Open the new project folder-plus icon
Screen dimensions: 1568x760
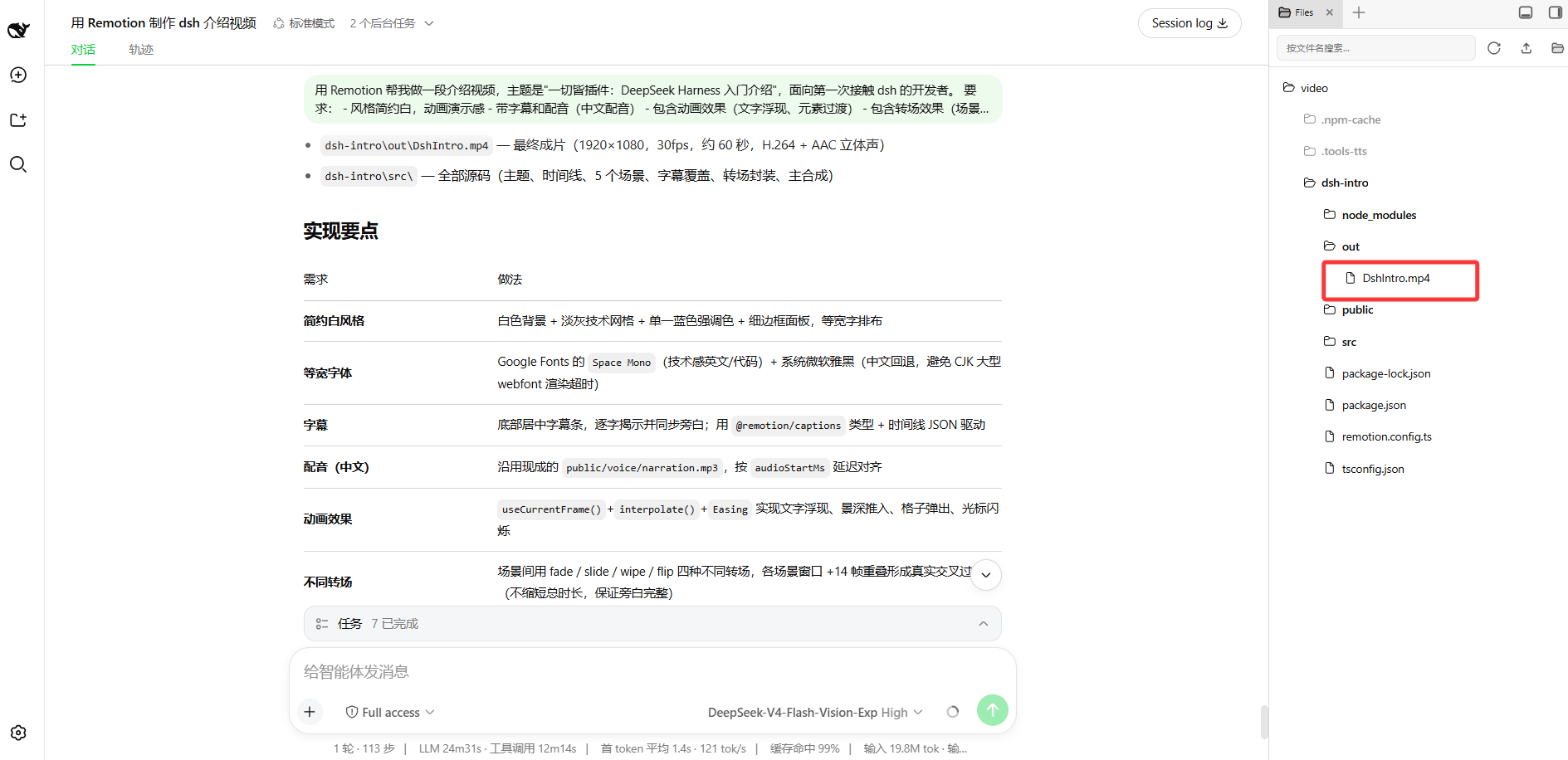[18, 120]
